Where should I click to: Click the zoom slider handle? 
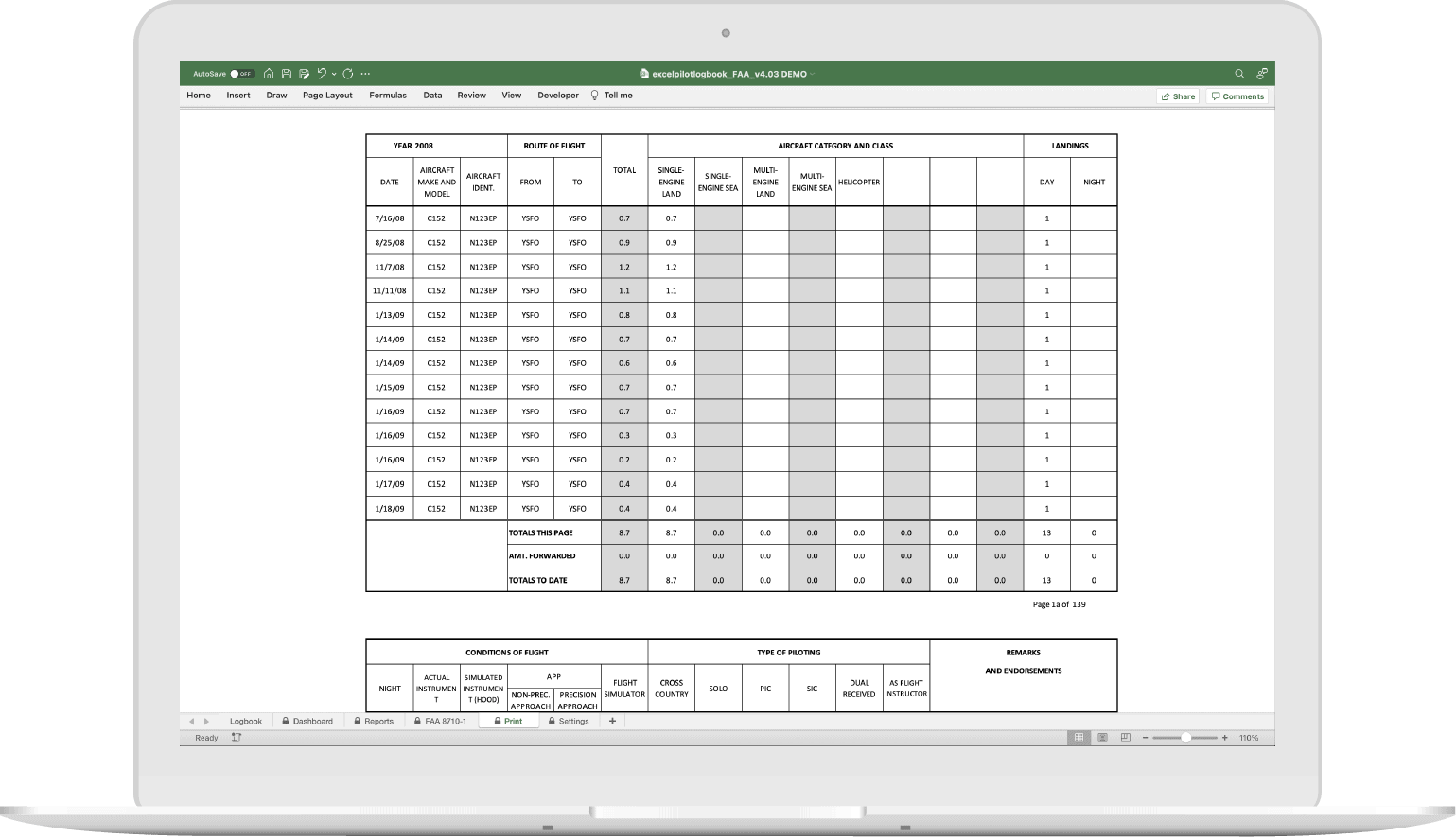(x=1185, y=738)
